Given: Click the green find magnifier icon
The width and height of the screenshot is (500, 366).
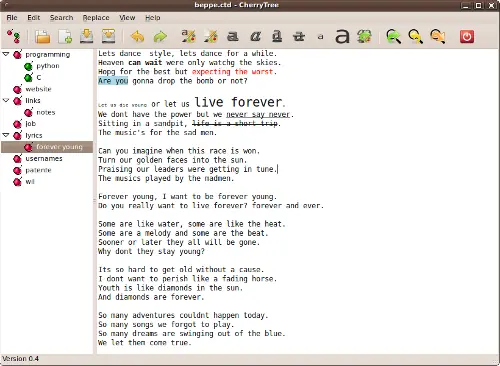Looking at the screenshot, I should [x=394, y=36].
